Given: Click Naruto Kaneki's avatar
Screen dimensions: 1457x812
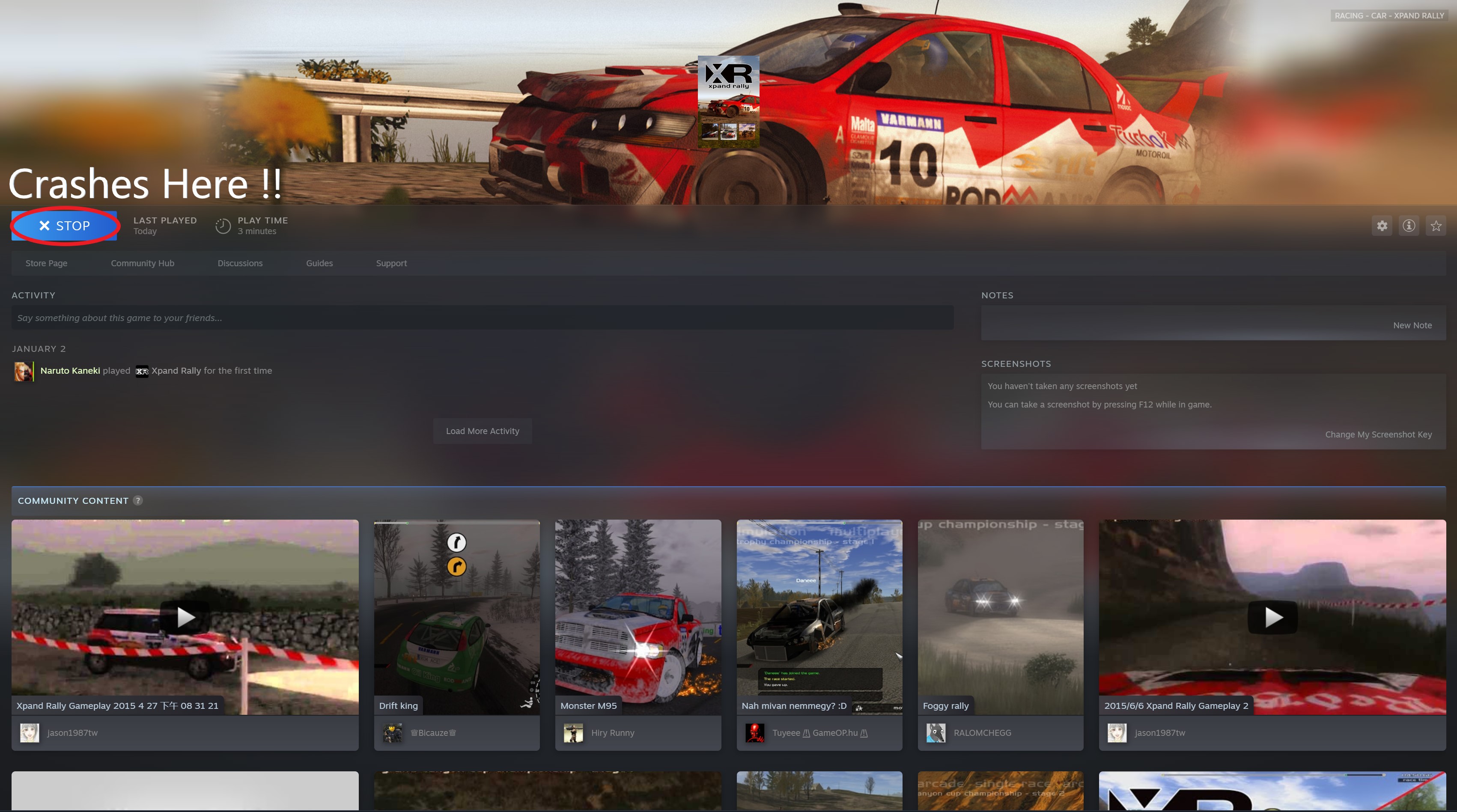Looking at the screenshot, I should (x=23, y=371).
